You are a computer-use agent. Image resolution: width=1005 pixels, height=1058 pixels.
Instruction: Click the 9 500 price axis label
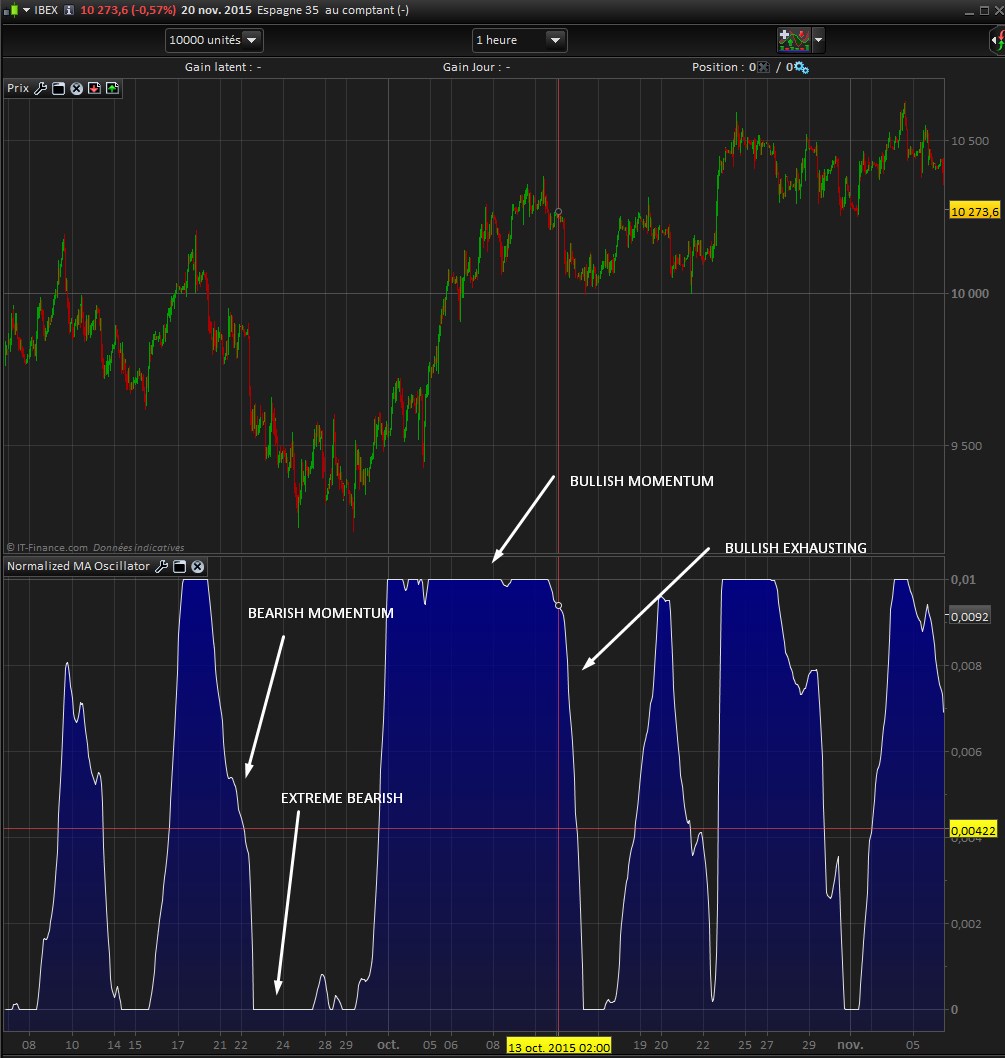[967, 446]
